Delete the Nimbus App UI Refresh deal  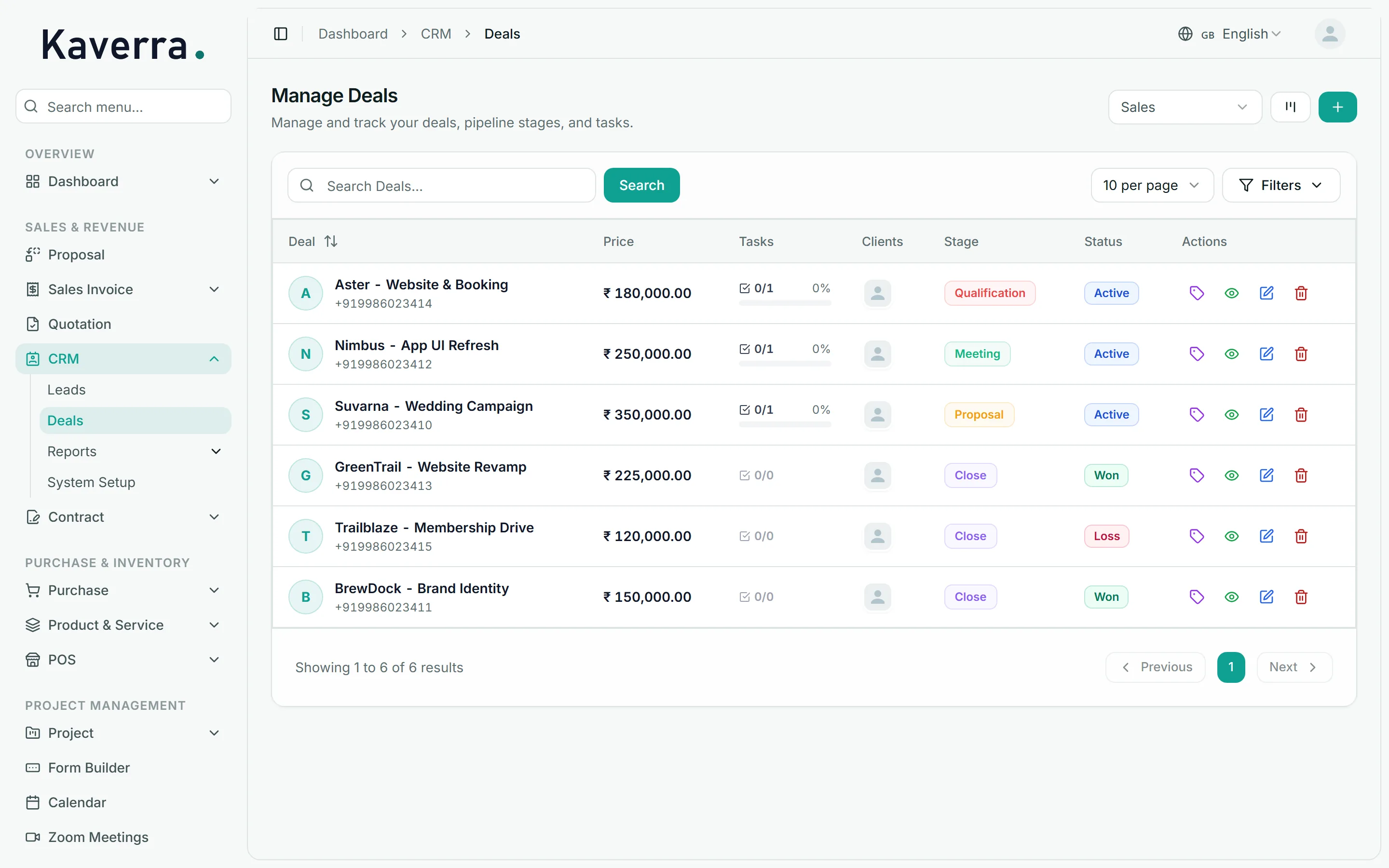point(1301,353)
